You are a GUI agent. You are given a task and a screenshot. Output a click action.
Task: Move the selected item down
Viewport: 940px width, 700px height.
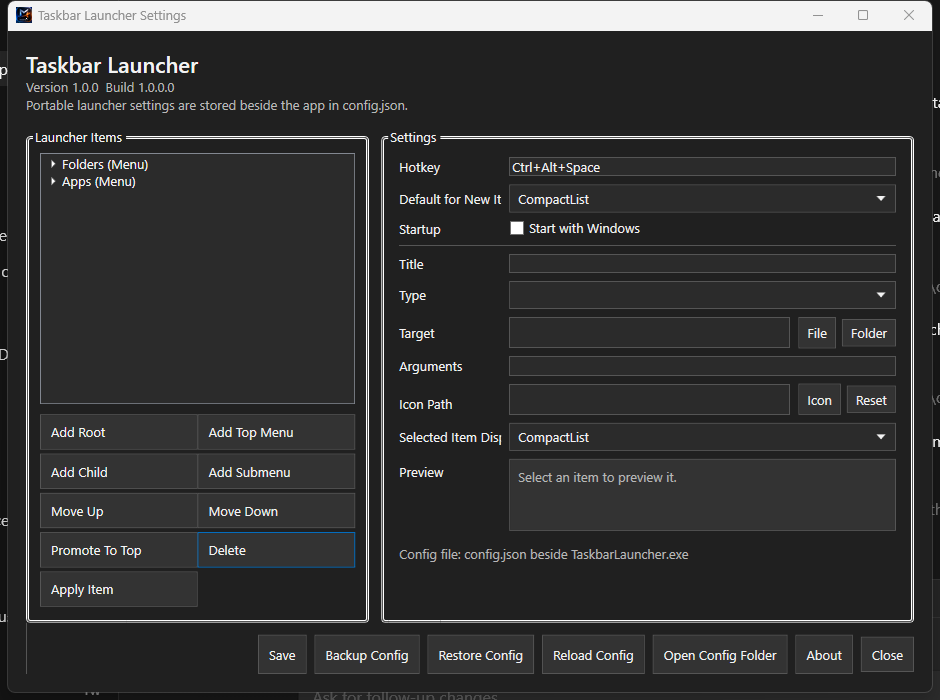pyautogui.click(x=276, y=511)
